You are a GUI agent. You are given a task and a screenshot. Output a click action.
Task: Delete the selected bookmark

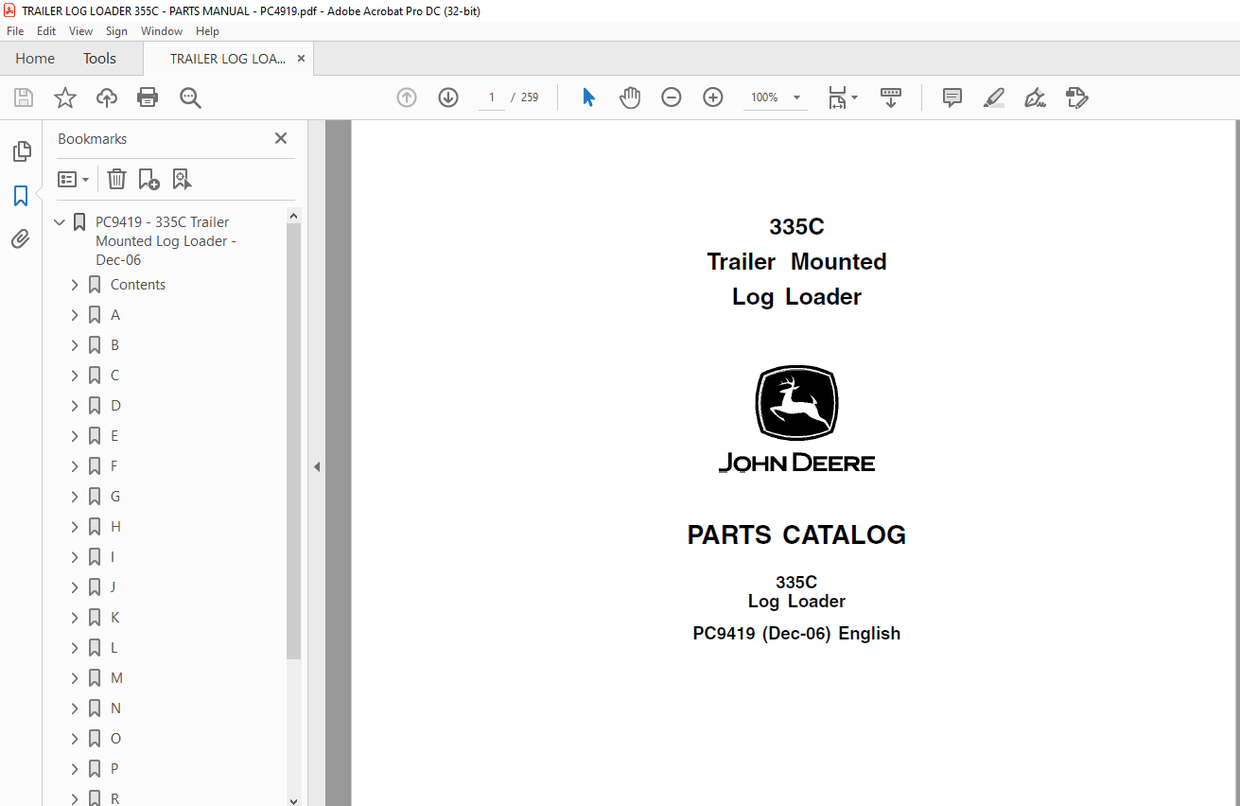tap(116, 179)
